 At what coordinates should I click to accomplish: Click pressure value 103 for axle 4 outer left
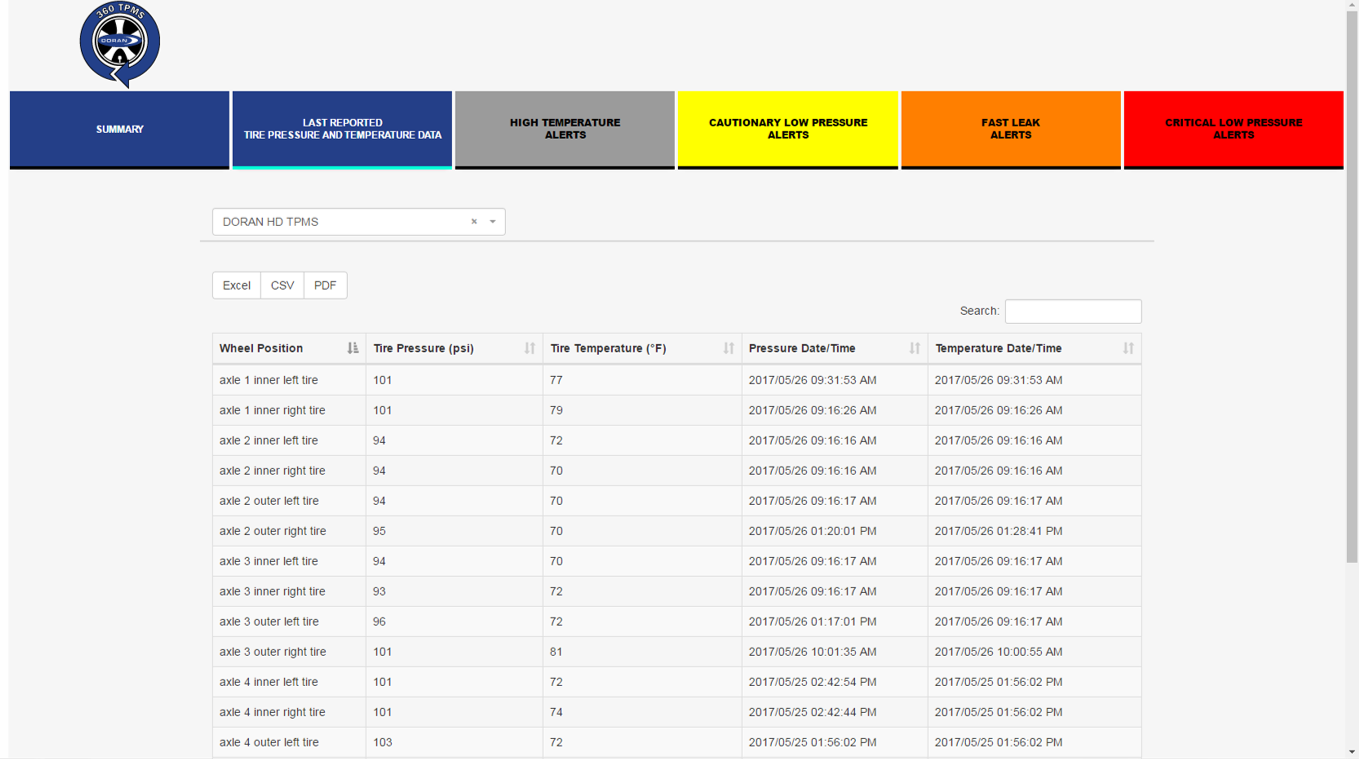382,742
